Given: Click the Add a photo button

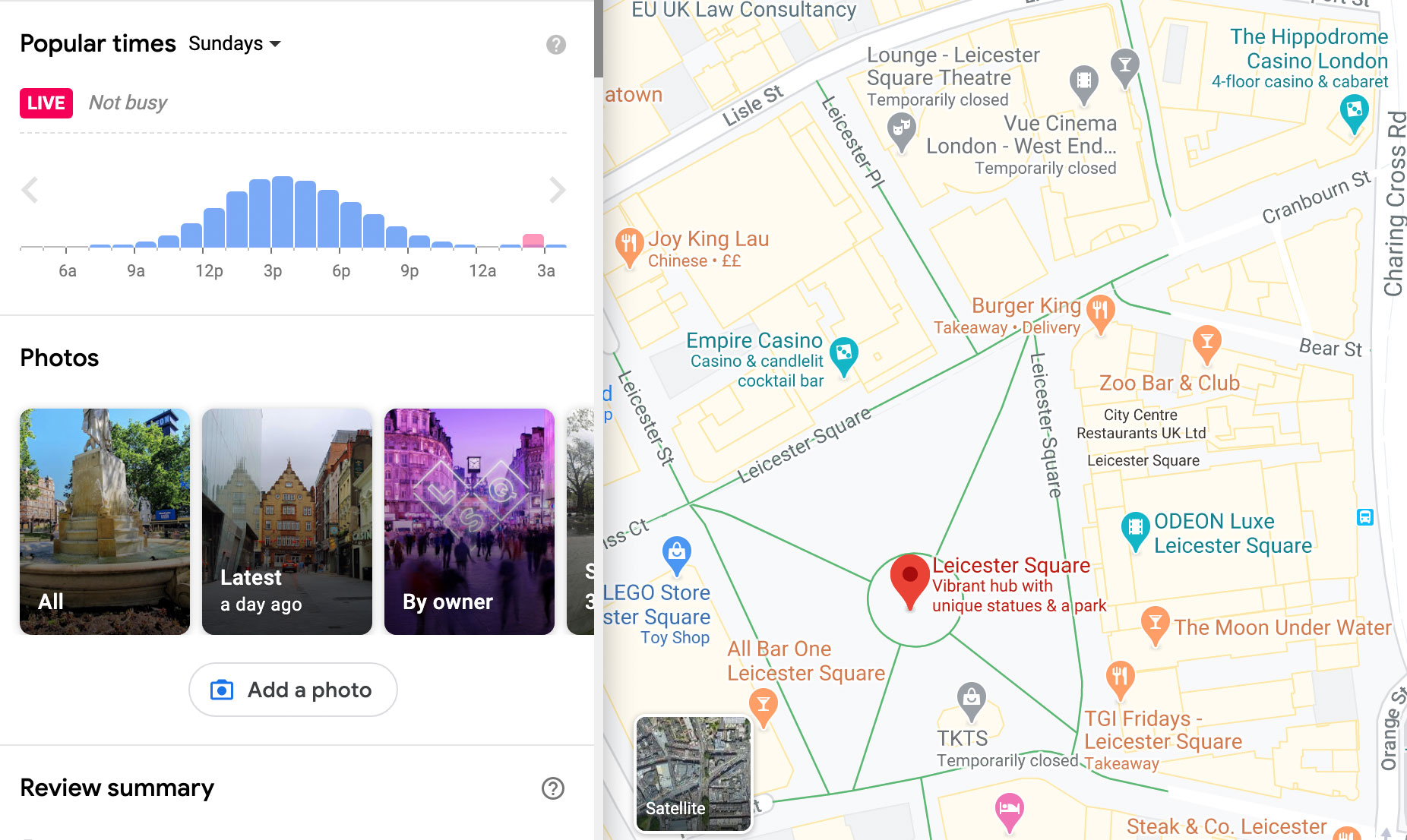Looking at the screenshot, I should pos(293,690).
